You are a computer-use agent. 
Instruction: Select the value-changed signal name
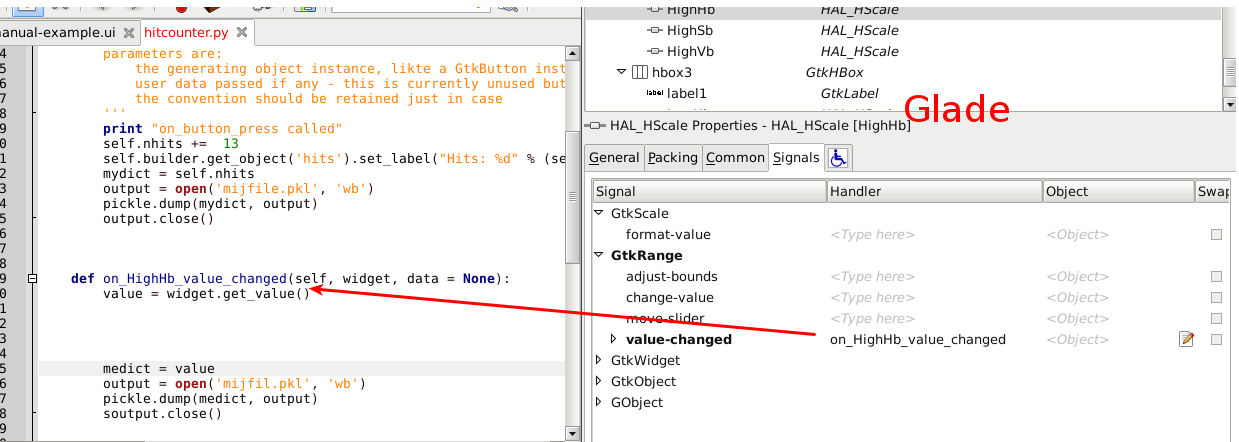(679, 339)
